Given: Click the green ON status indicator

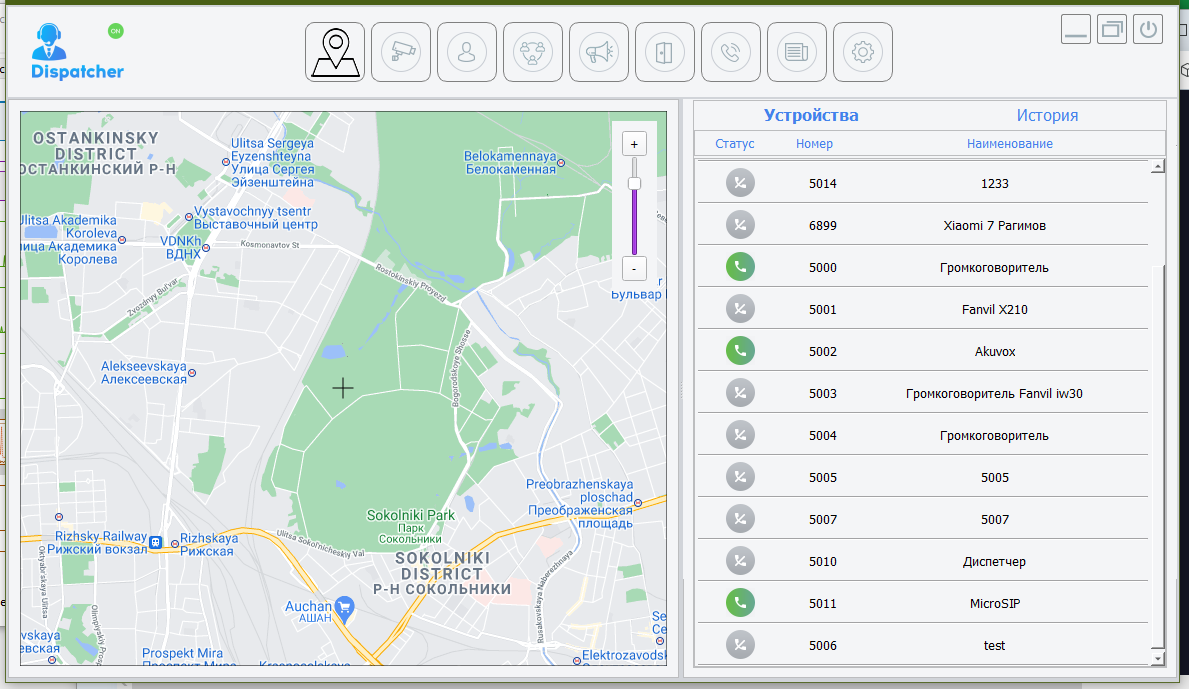Looking at the screenshot, I should pyautogui.click(x=115, y=31).
